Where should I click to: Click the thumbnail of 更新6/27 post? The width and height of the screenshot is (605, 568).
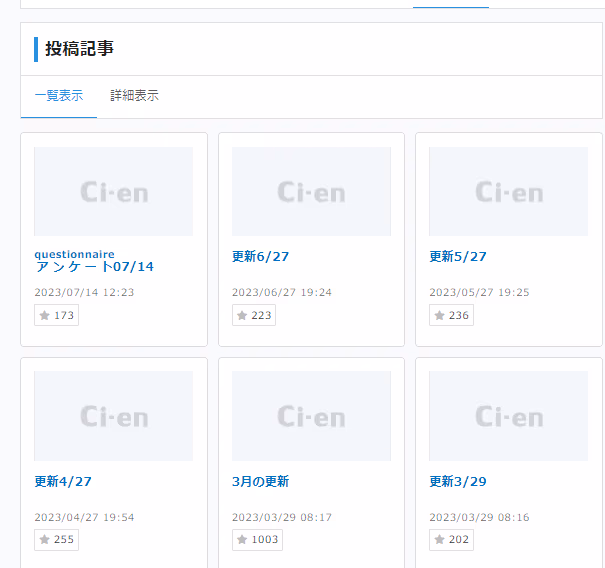click(x=311, y=191)
